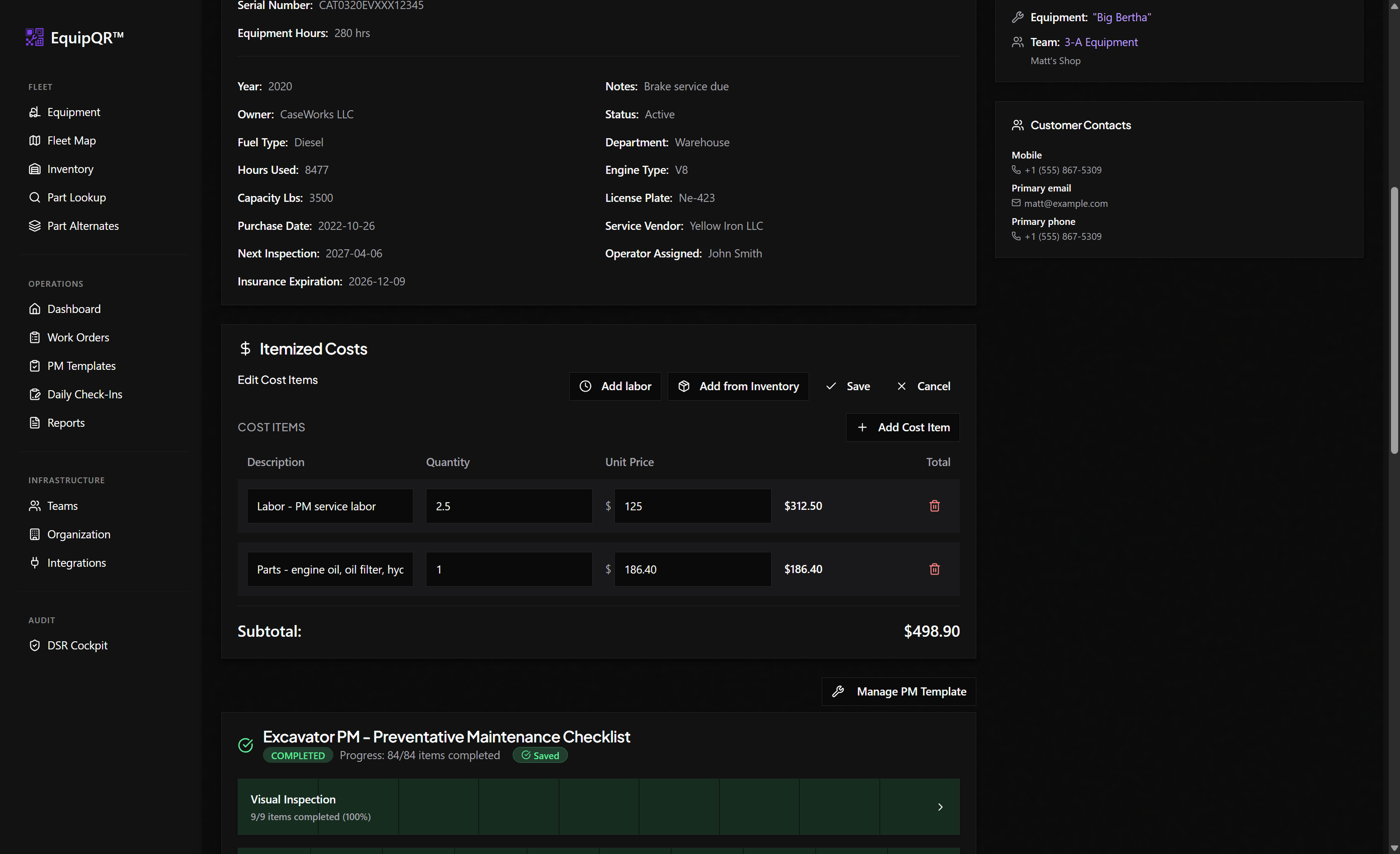Open Fleet Map from sidebar
The height and width of the screenshot is (854, 1400).
coord(71,140)
